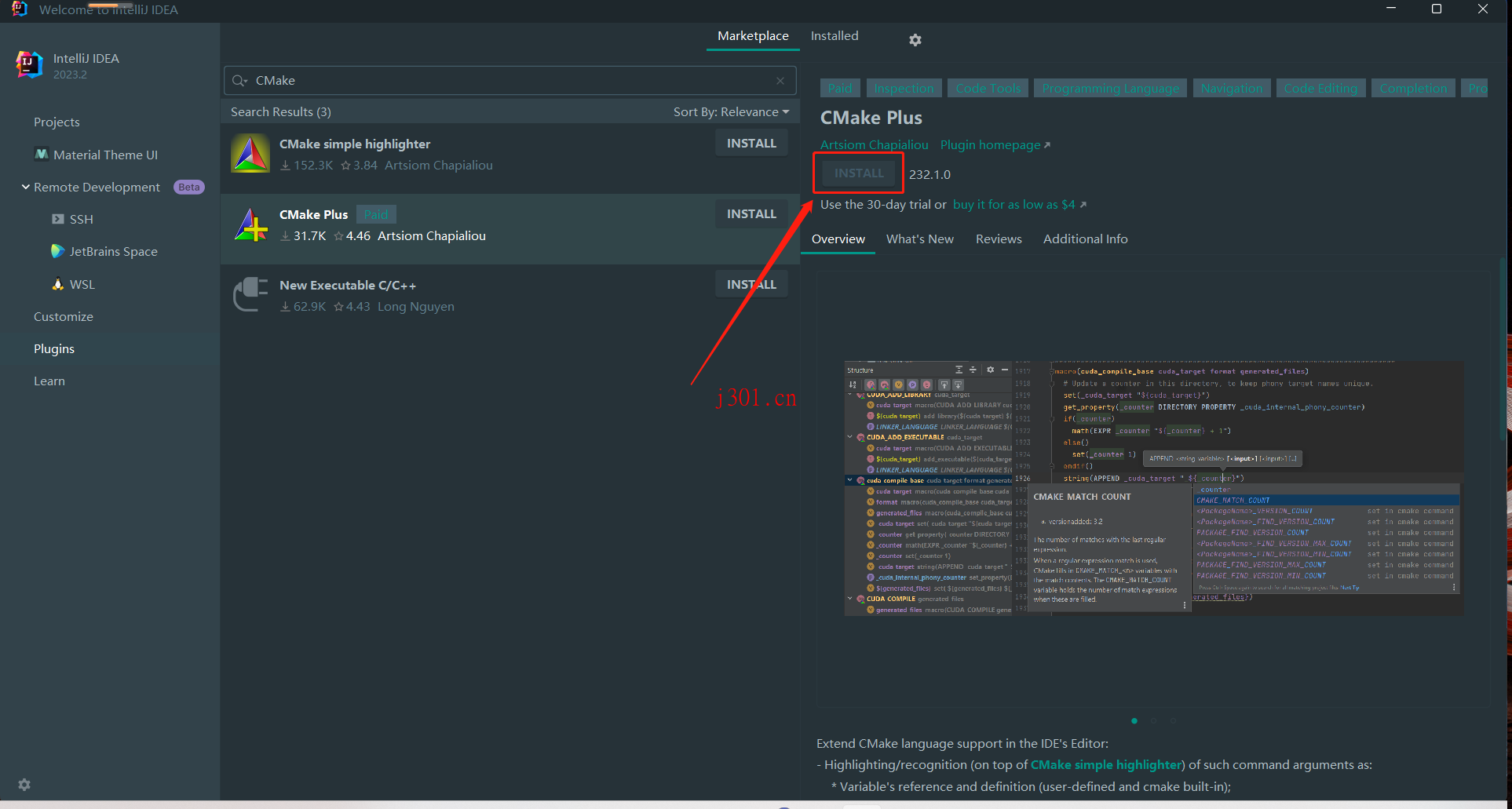Click the details panel vertical scrollbar
This screenshot has height=809, width=1512.
click(x=1503, y=349)
